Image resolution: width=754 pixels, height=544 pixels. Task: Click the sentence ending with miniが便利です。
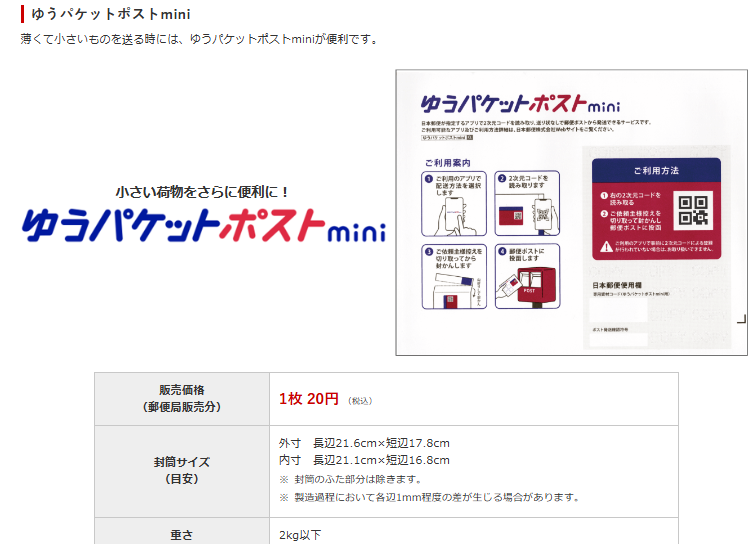200,39
